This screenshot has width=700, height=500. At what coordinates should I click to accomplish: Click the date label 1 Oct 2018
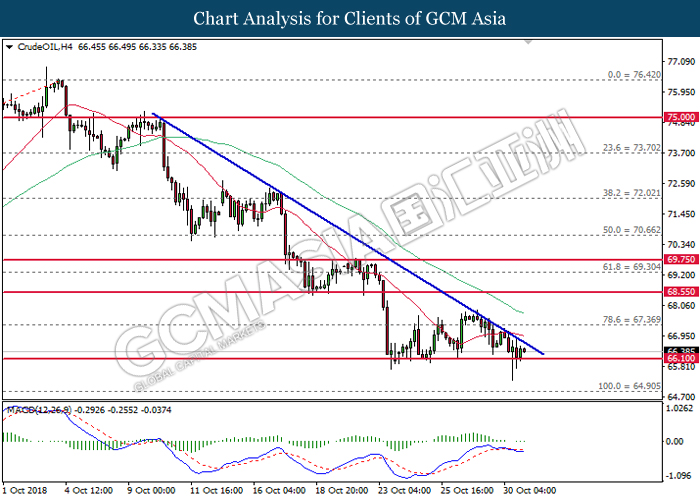(x=25, y=490)
